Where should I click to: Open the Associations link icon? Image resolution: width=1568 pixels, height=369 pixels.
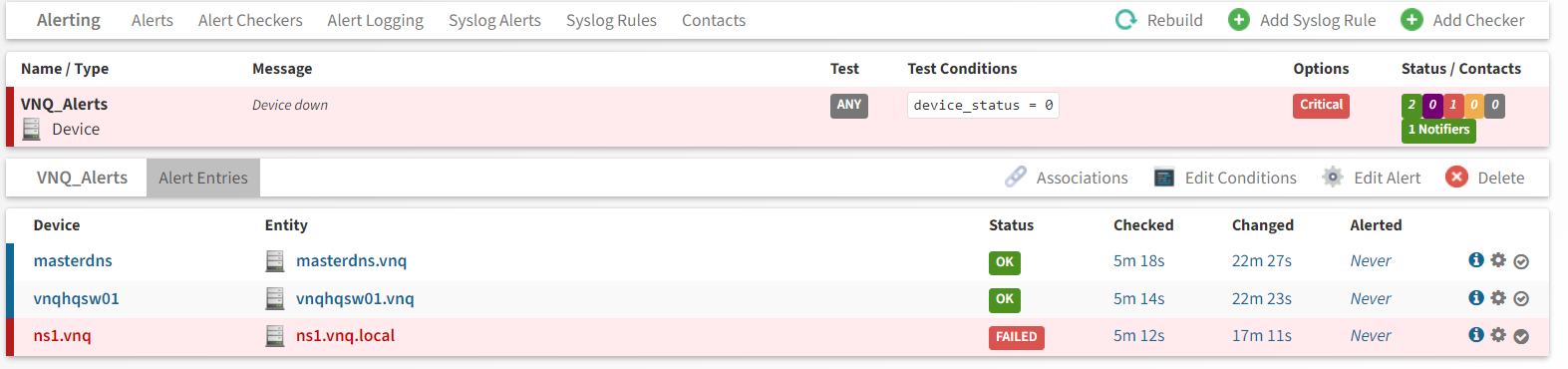click(1016, 178)
